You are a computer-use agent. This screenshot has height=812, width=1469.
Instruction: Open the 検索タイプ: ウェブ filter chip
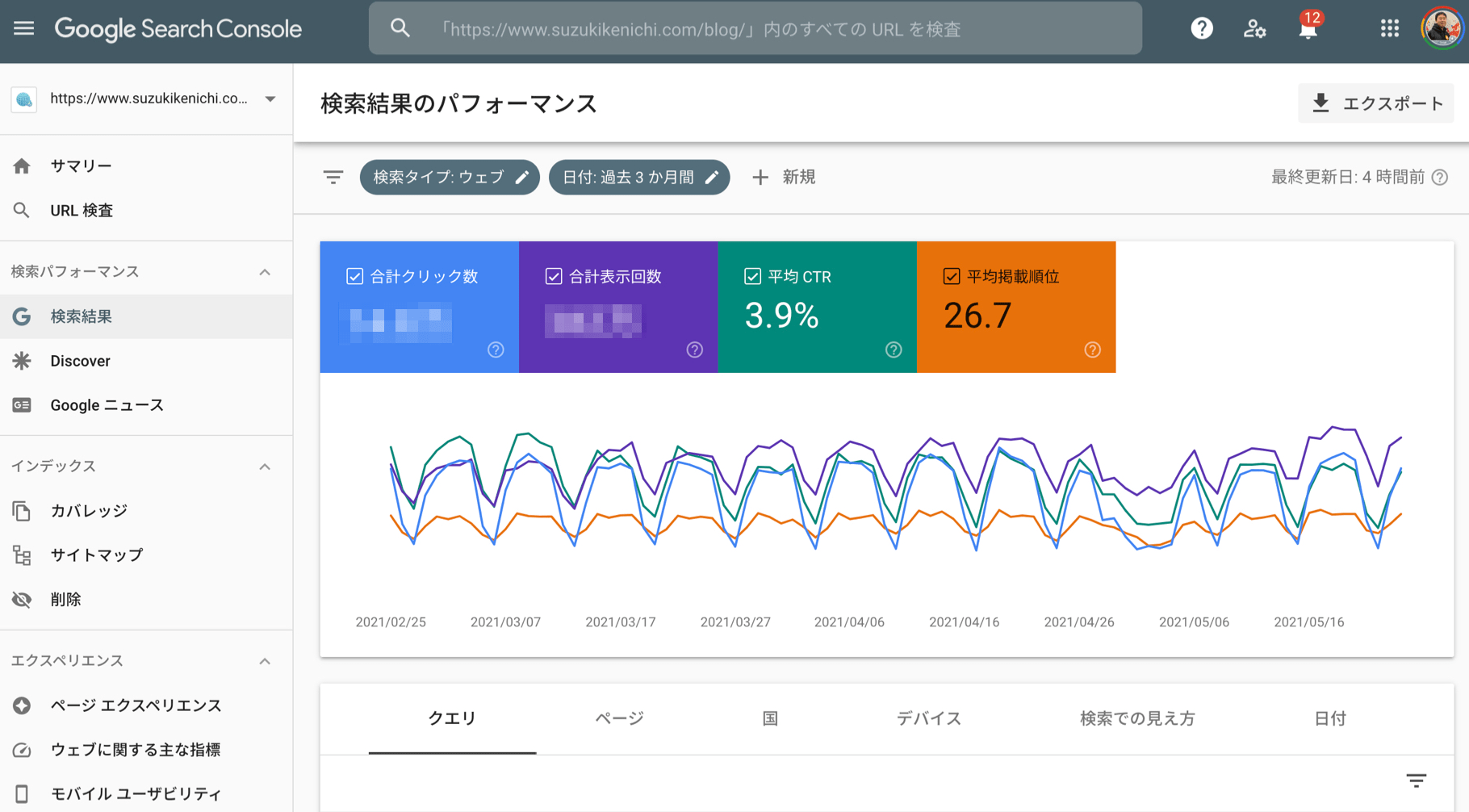point(450,178)
